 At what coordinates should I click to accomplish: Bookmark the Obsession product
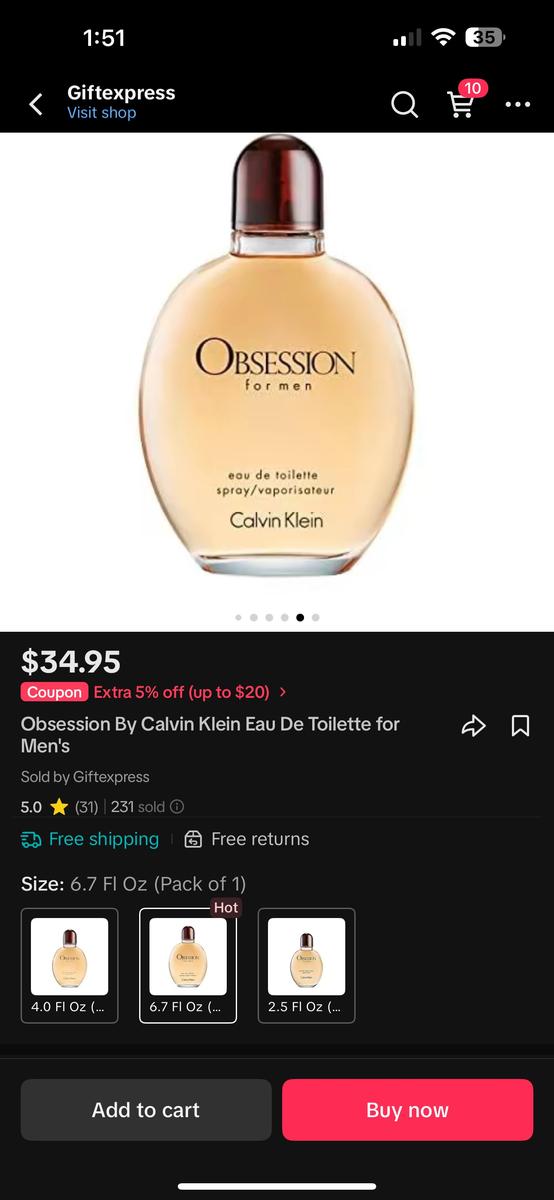(520, 726)
